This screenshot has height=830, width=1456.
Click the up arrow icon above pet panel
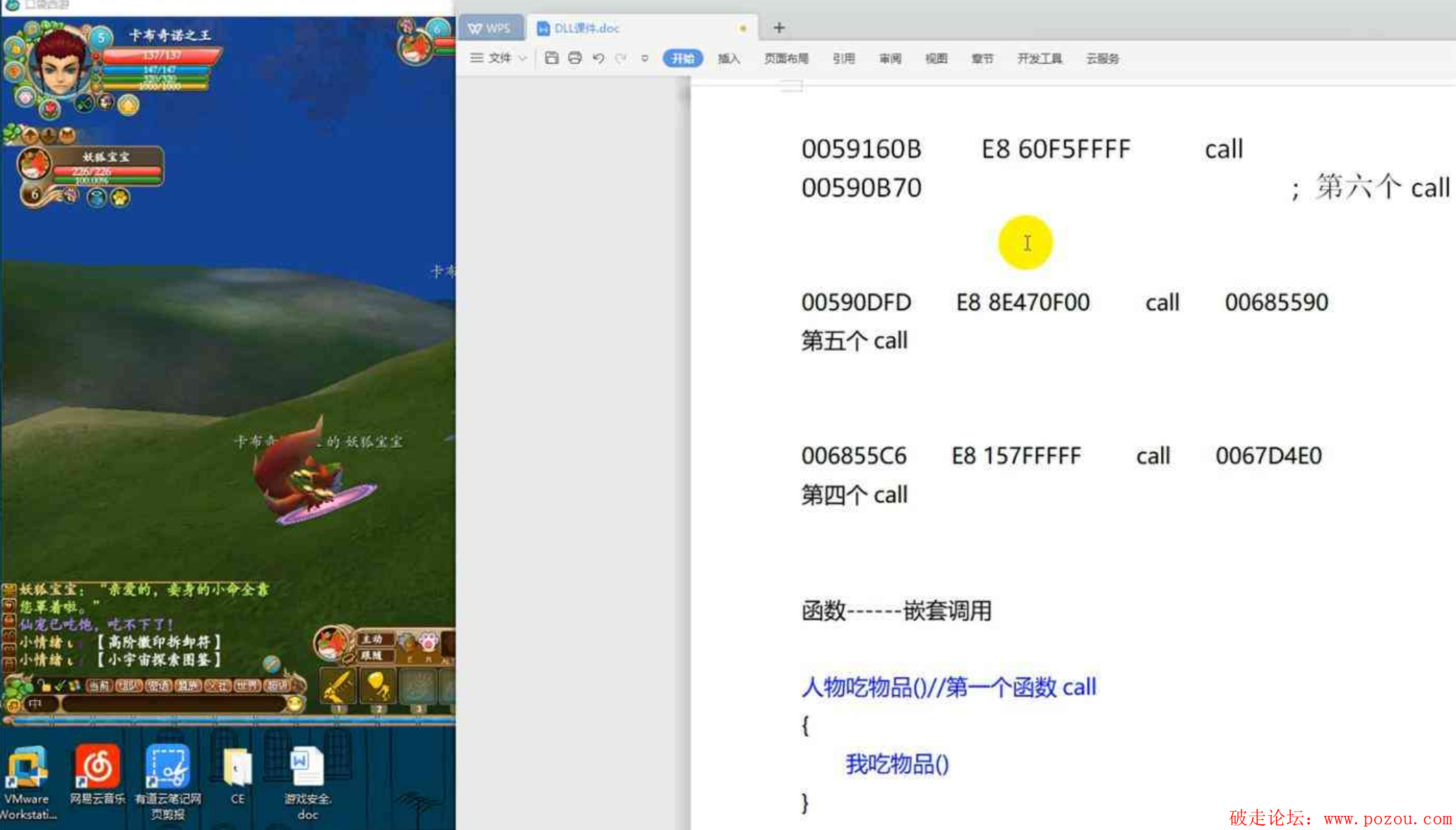(x=30, y=134)
